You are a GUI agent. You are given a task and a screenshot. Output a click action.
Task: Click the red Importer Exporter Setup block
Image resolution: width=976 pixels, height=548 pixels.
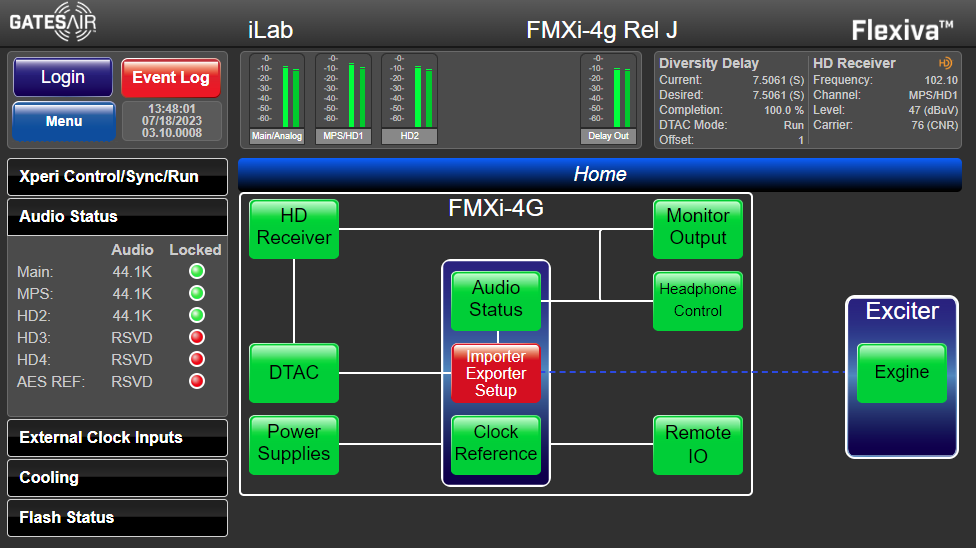[x=496, y=373]
